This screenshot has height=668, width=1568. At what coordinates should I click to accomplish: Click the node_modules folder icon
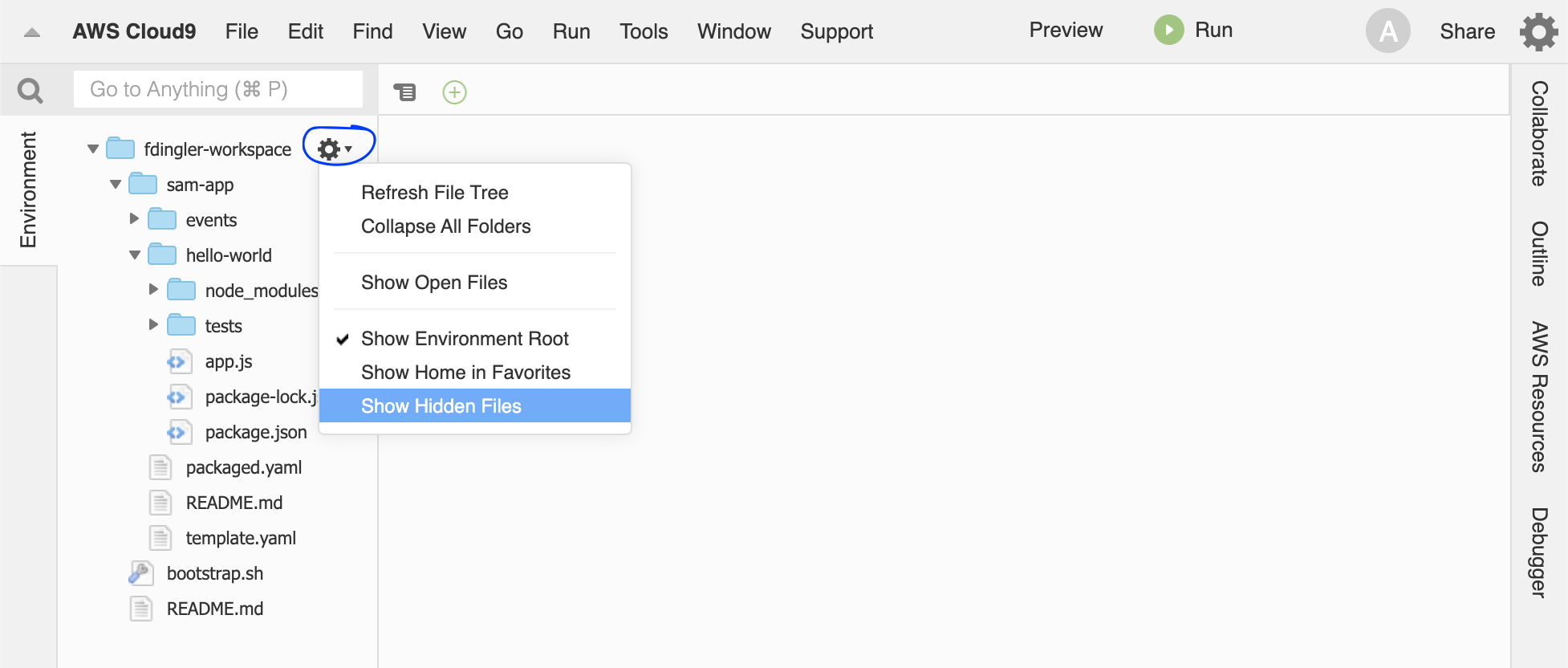(x=181, y=290)
